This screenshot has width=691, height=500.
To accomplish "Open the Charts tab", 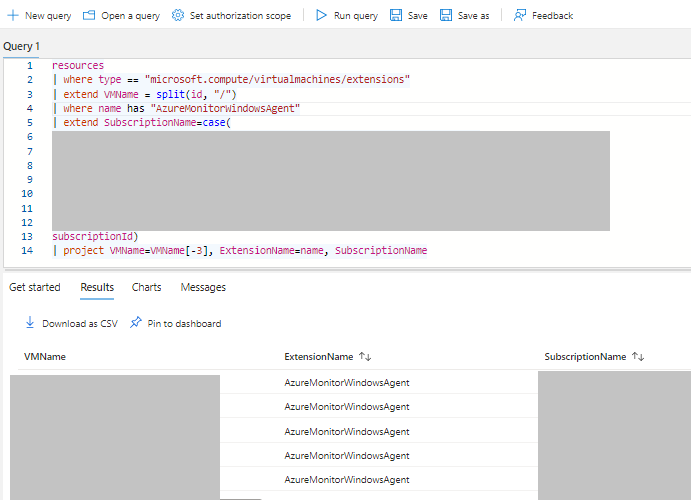I will [146, 287].
